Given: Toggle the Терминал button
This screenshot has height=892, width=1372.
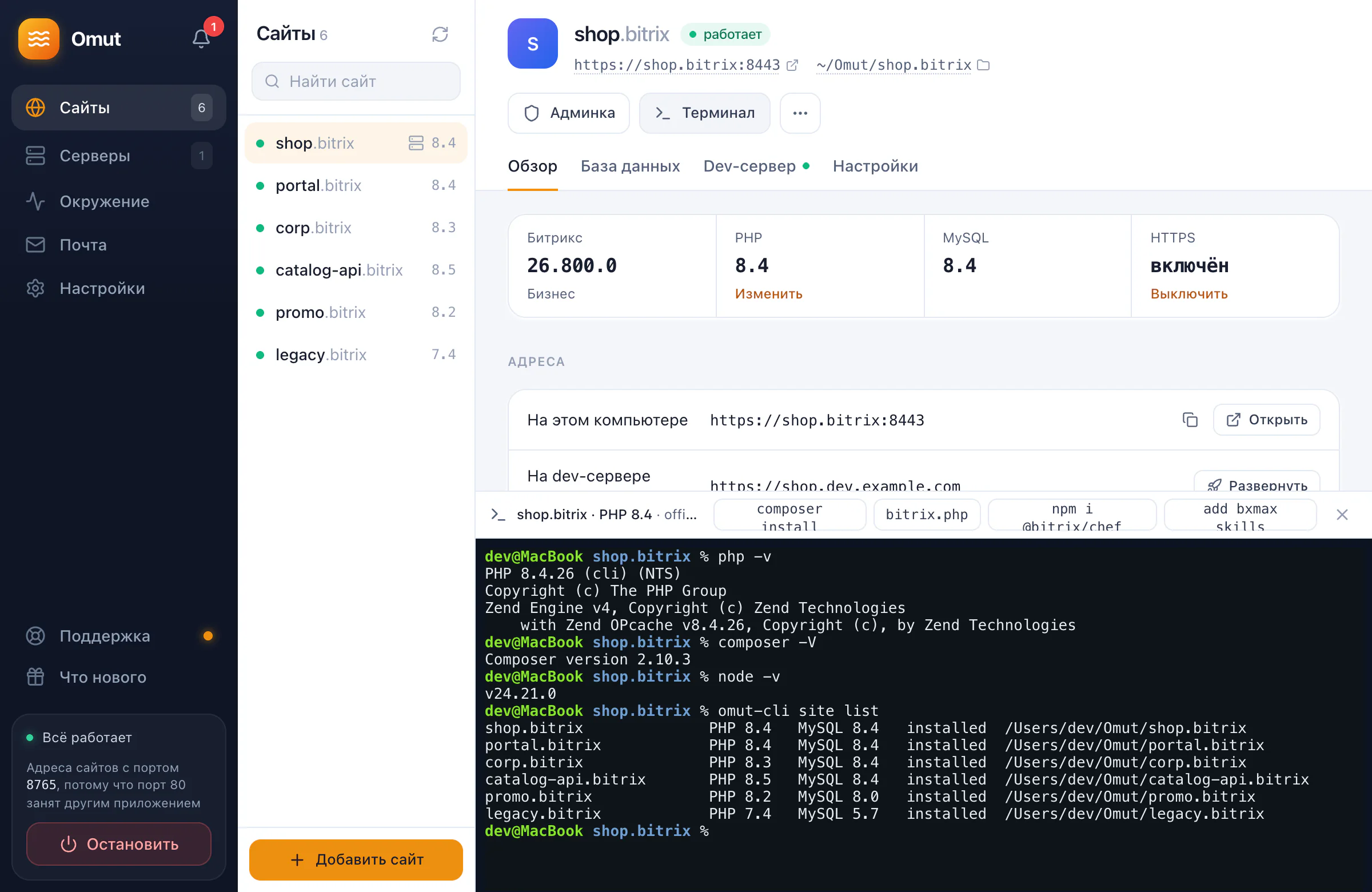Looking at the screenshot, I should (704, 113).
